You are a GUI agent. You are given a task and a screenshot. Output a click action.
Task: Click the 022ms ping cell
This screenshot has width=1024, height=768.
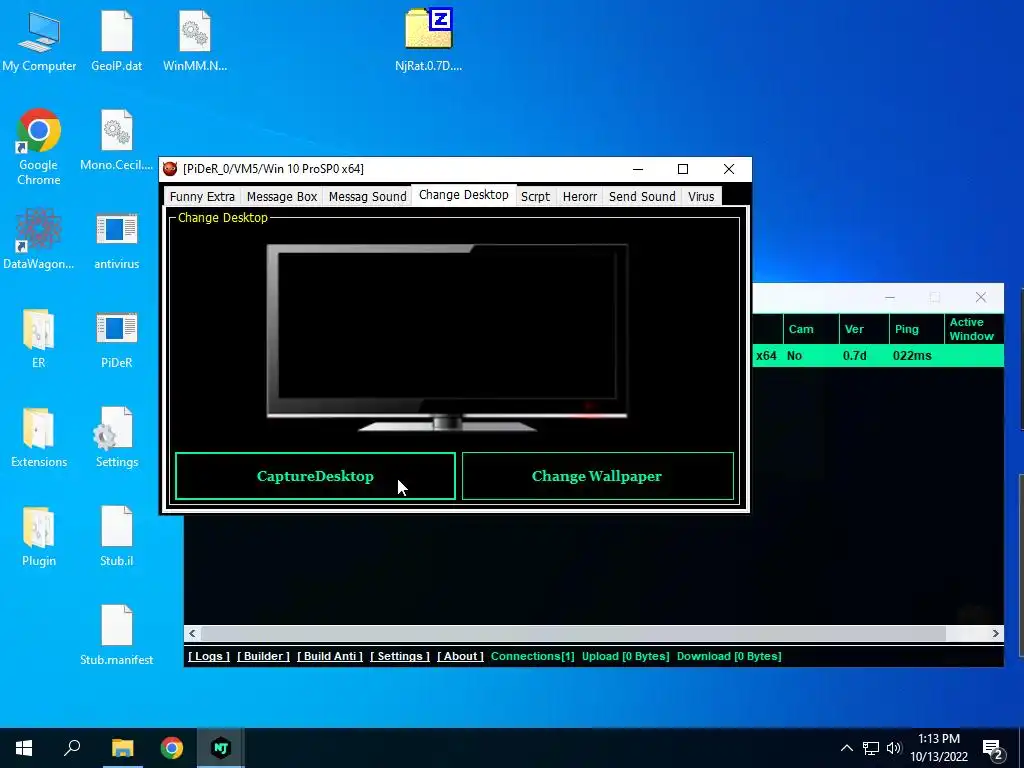pyautogui.click(x=912, y=356)
